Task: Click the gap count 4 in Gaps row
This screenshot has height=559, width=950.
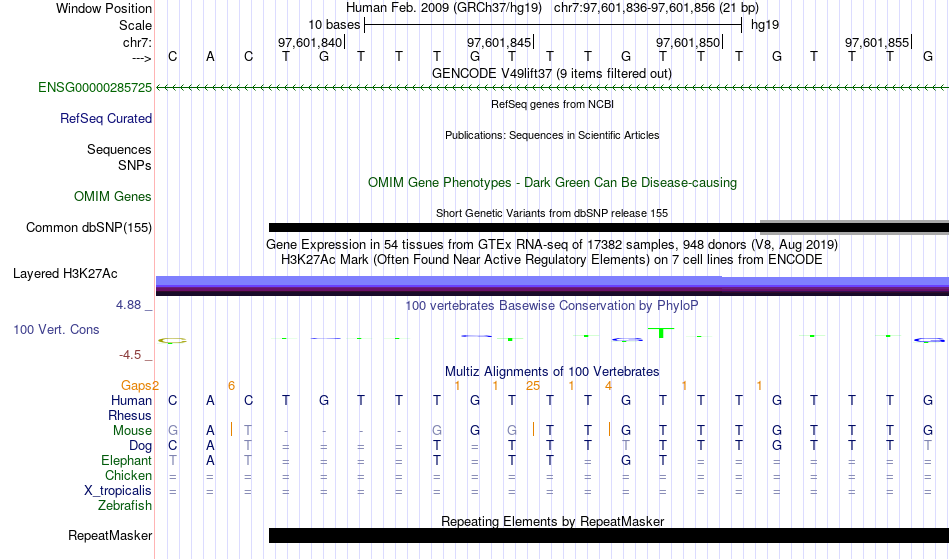Action: tap(608, 386)
